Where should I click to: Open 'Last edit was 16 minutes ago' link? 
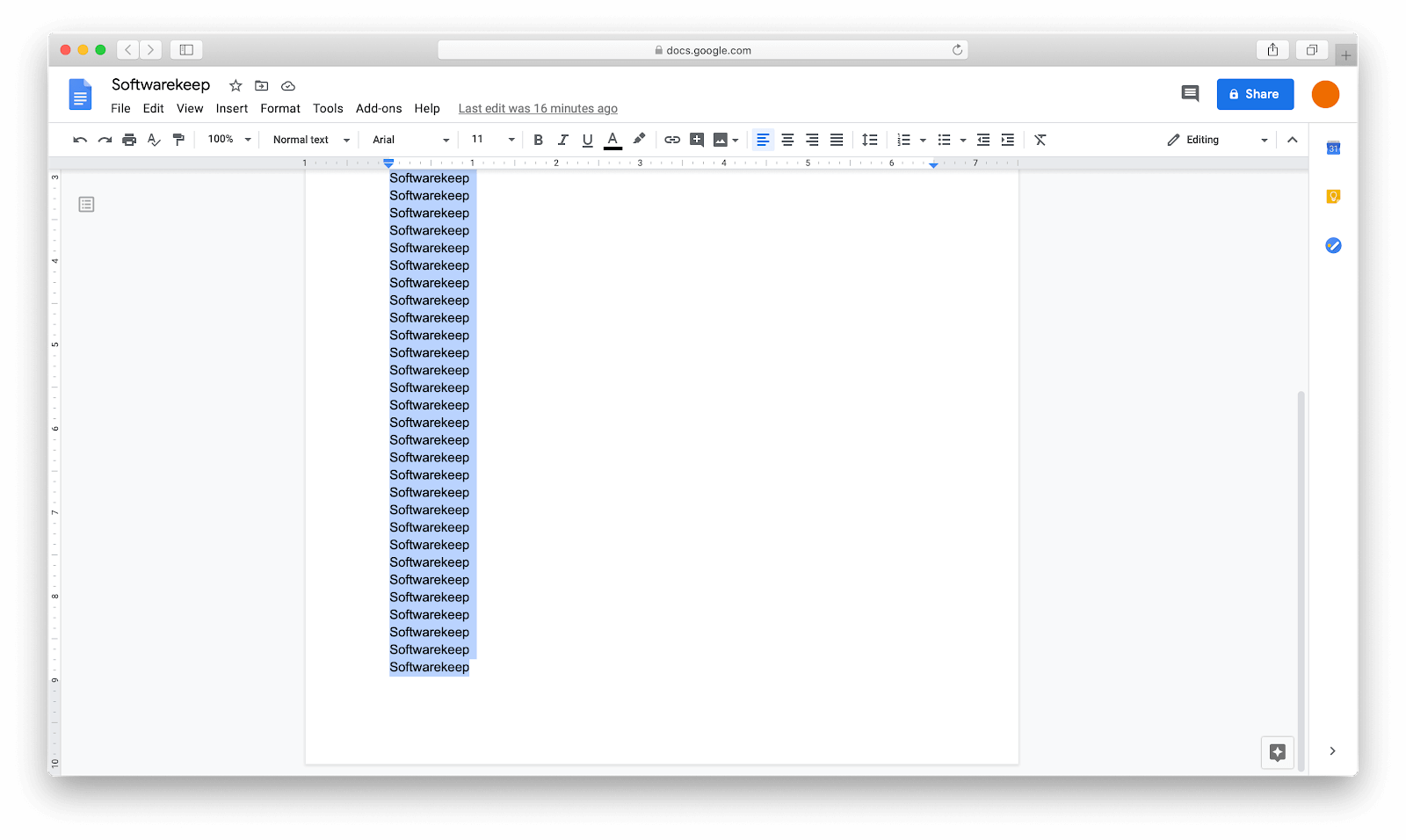[x=538, y=109]
